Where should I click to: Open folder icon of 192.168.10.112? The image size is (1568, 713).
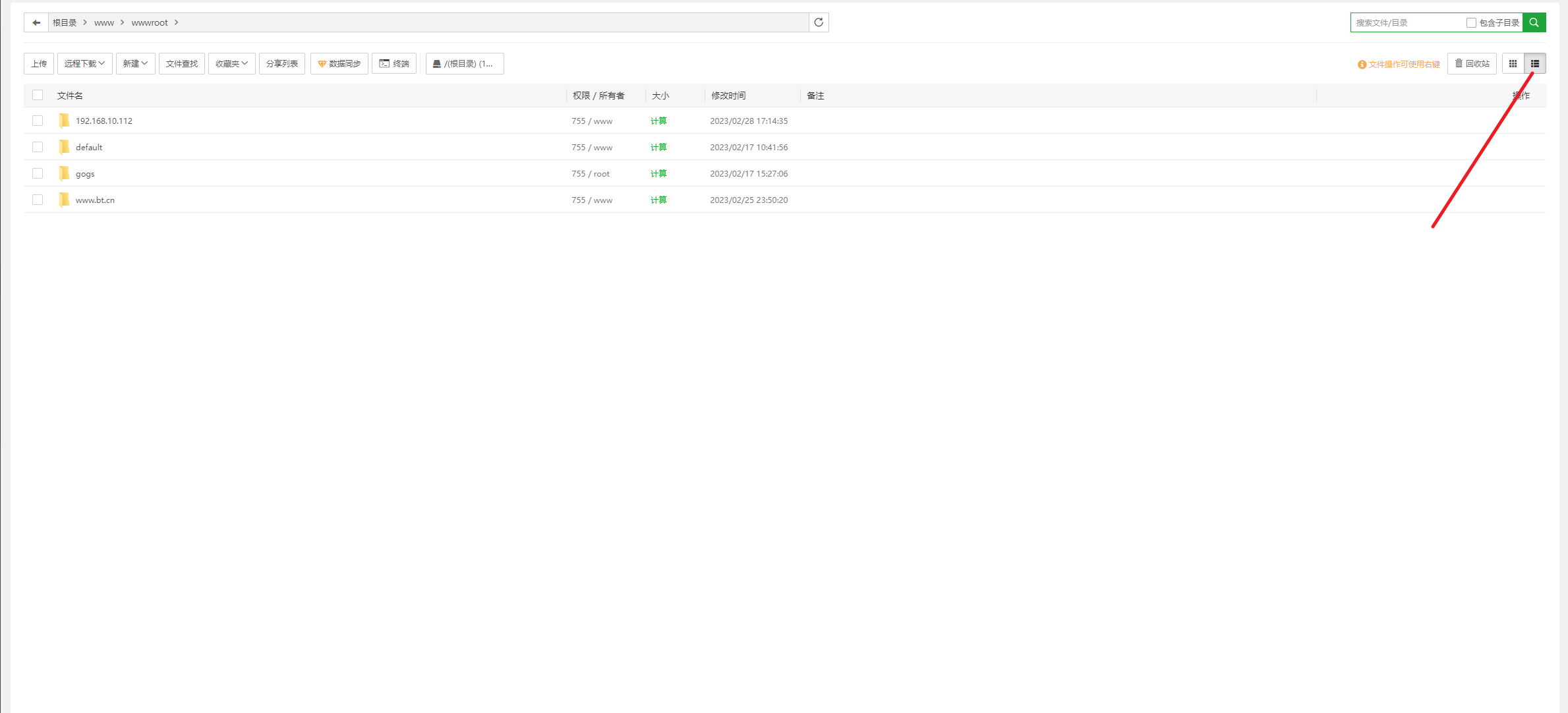pyautogui.click(x=64, y=121)
